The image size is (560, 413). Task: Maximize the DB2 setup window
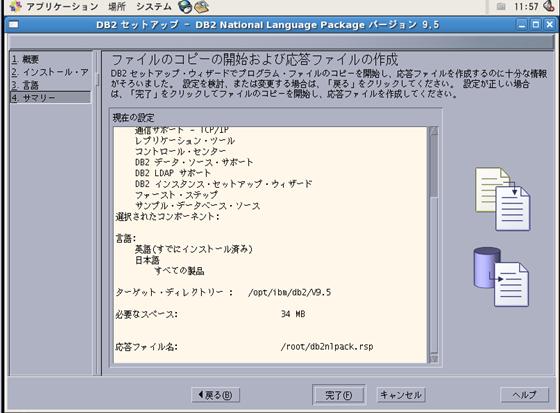coord(536,25)
